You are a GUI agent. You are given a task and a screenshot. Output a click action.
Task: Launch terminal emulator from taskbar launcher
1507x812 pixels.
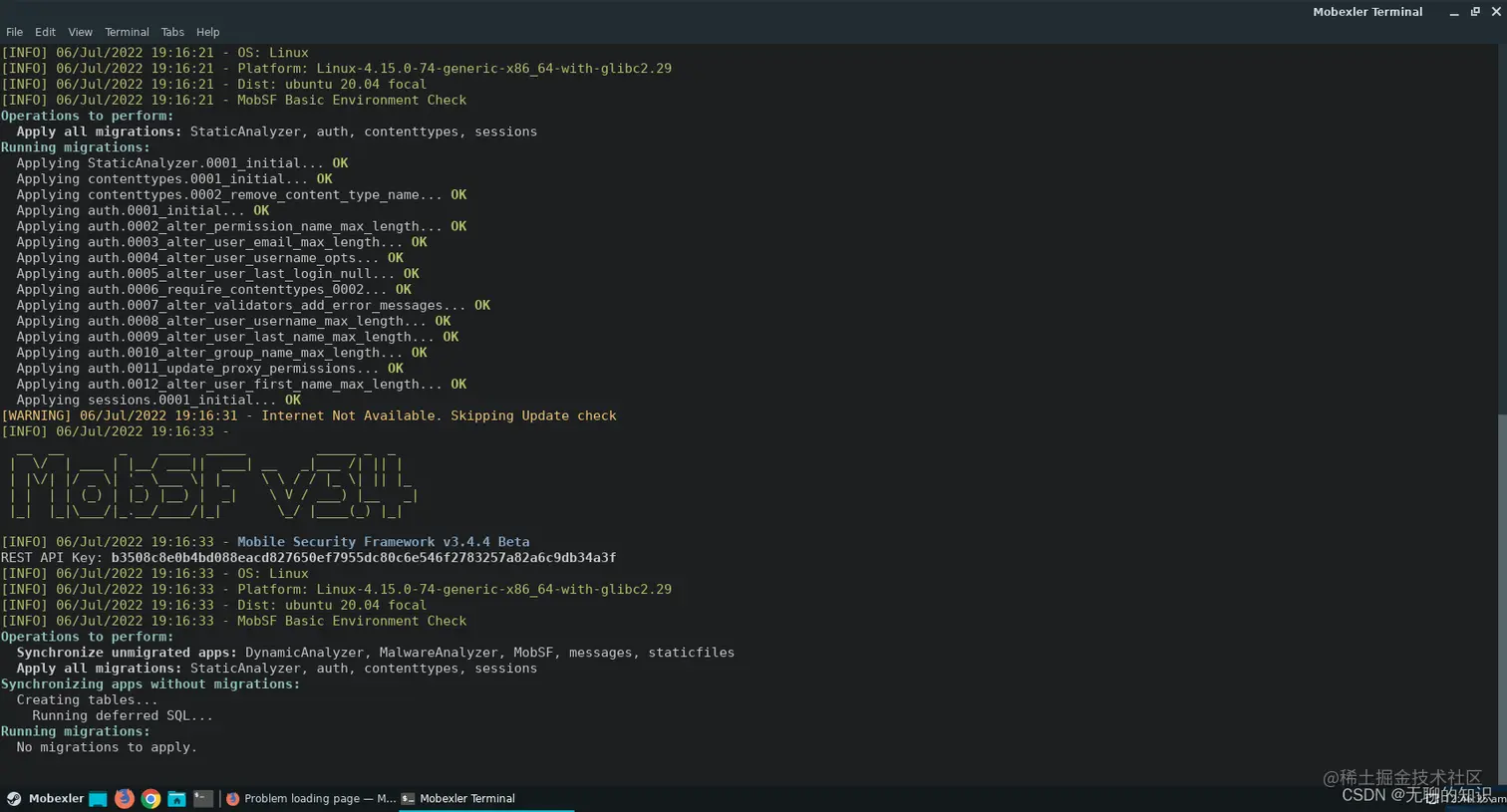(x=202, y=798)
